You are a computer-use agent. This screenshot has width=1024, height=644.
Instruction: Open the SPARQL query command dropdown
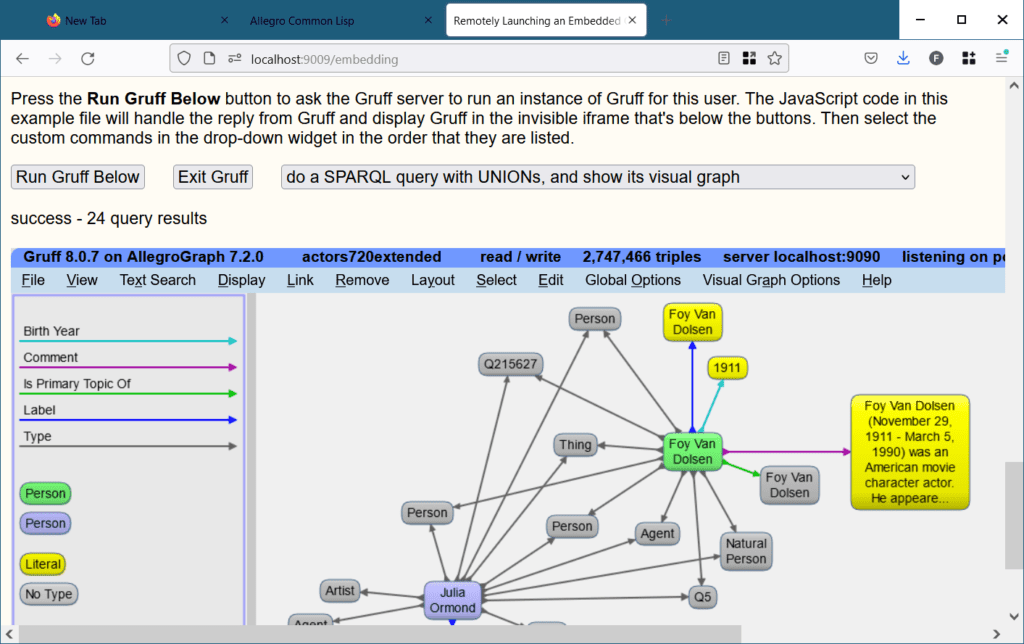[597, 177]
